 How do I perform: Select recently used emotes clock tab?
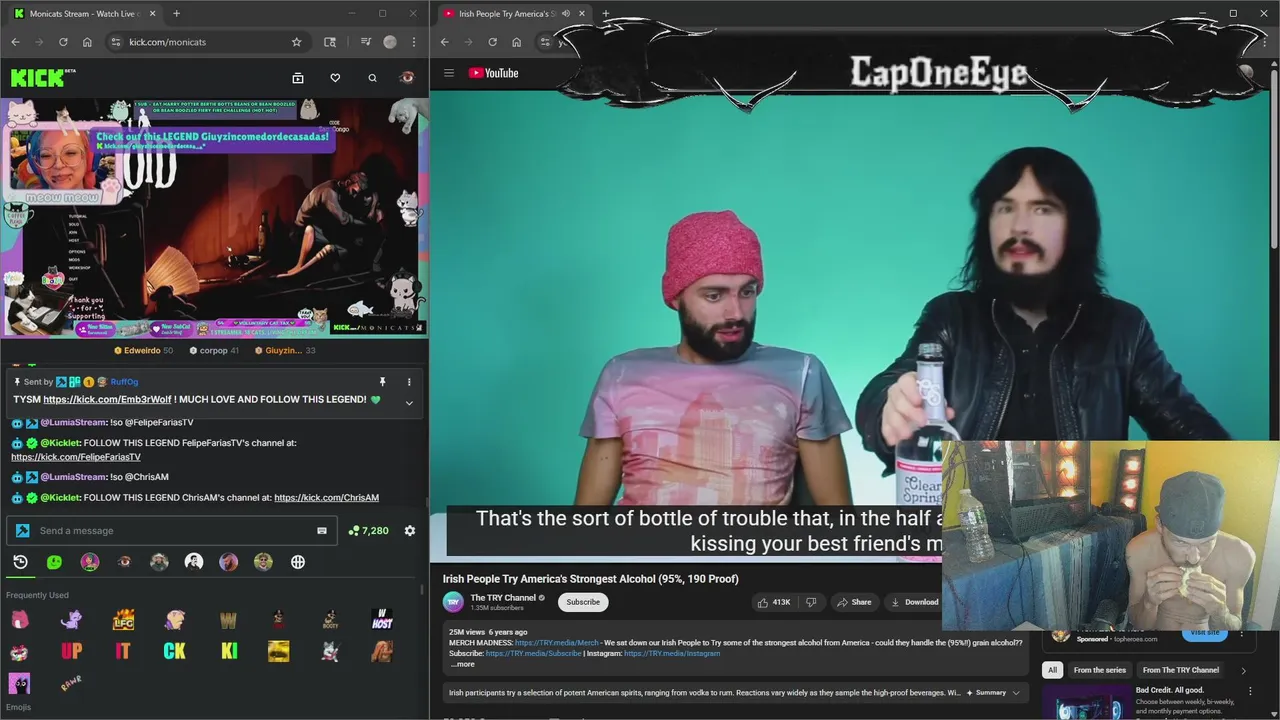pos(20,562)
